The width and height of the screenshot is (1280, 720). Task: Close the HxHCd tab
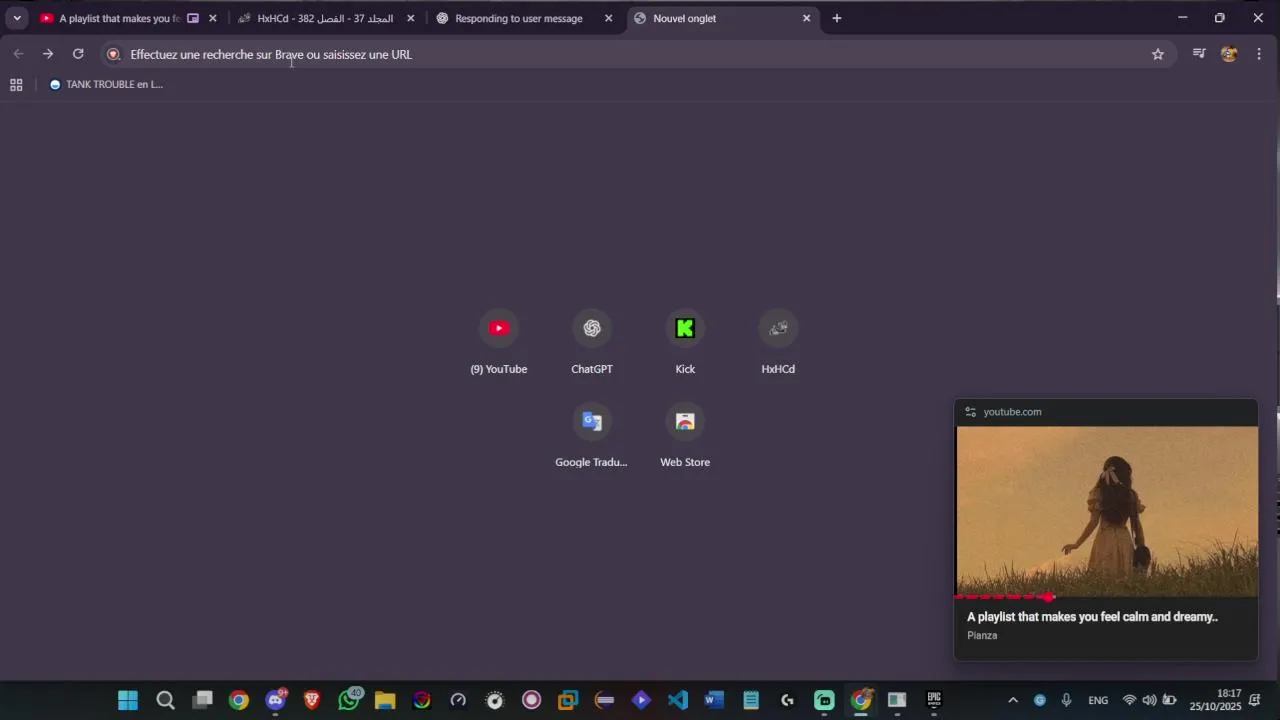point(410,18)
